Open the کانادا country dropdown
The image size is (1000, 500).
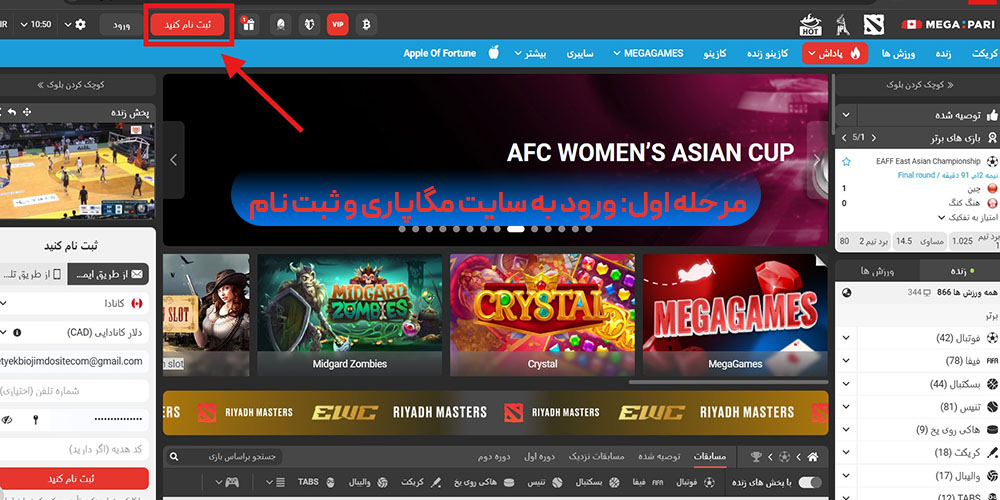pos(72,304)
